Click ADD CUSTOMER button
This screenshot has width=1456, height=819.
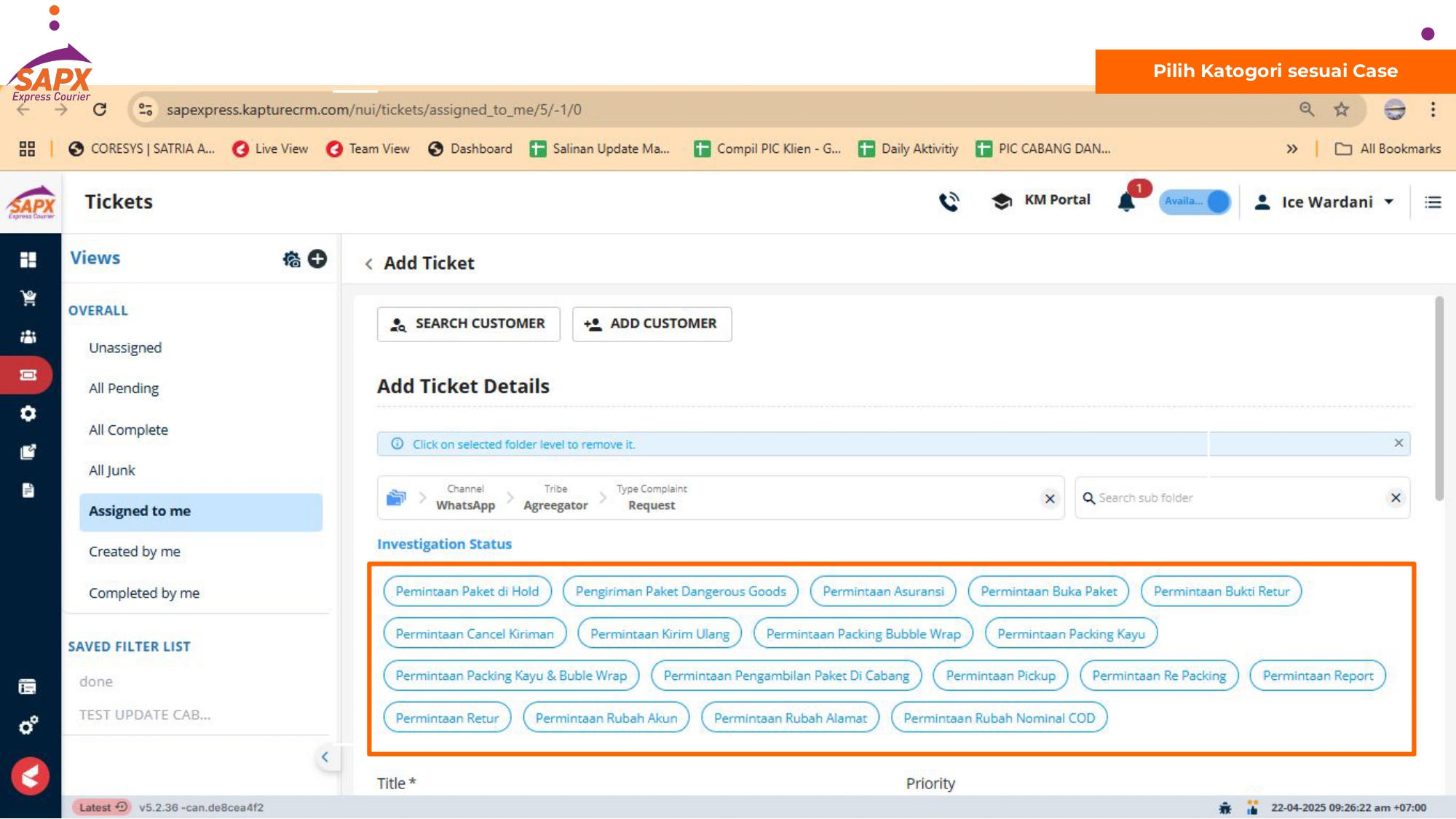(x=652, y=324)
